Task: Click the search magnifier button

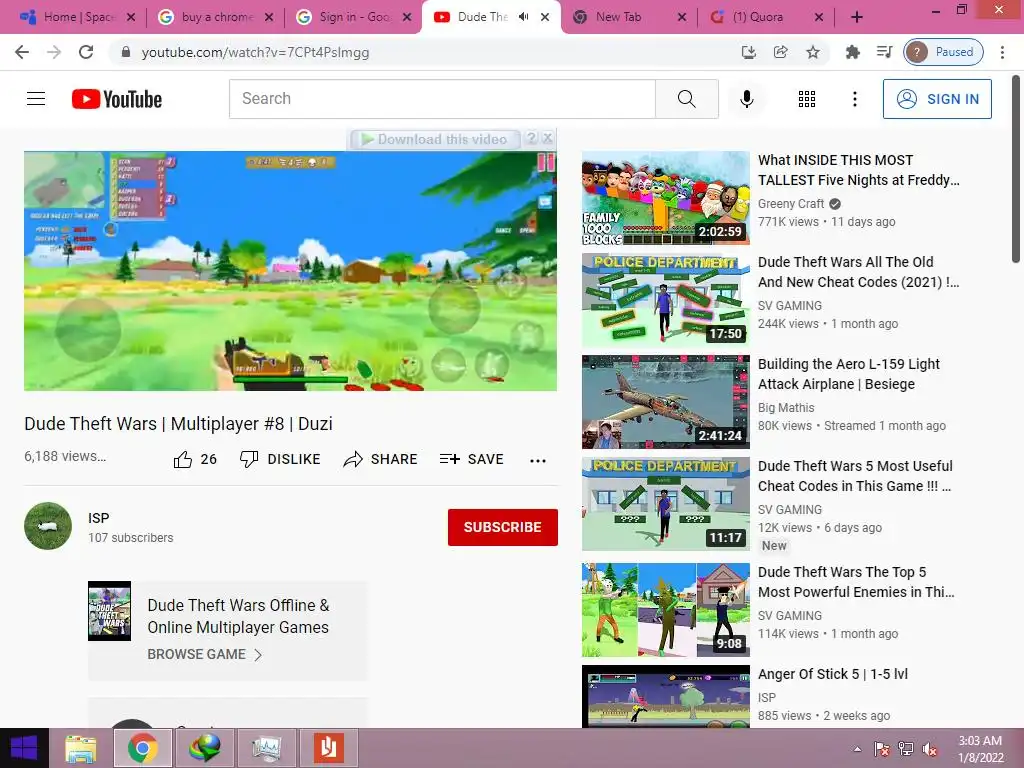Action: click(x=686, y=99)
